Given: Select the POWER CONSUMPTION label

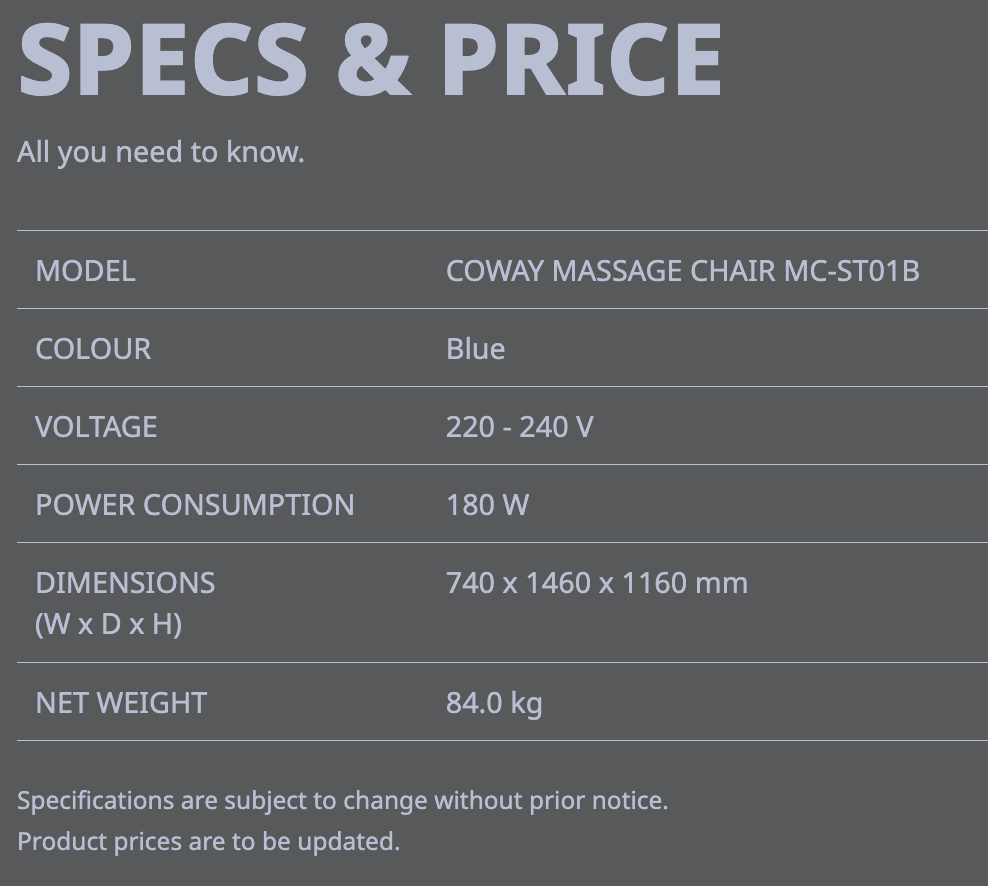Looking at the screenshot, I should [x=195, y=505].
